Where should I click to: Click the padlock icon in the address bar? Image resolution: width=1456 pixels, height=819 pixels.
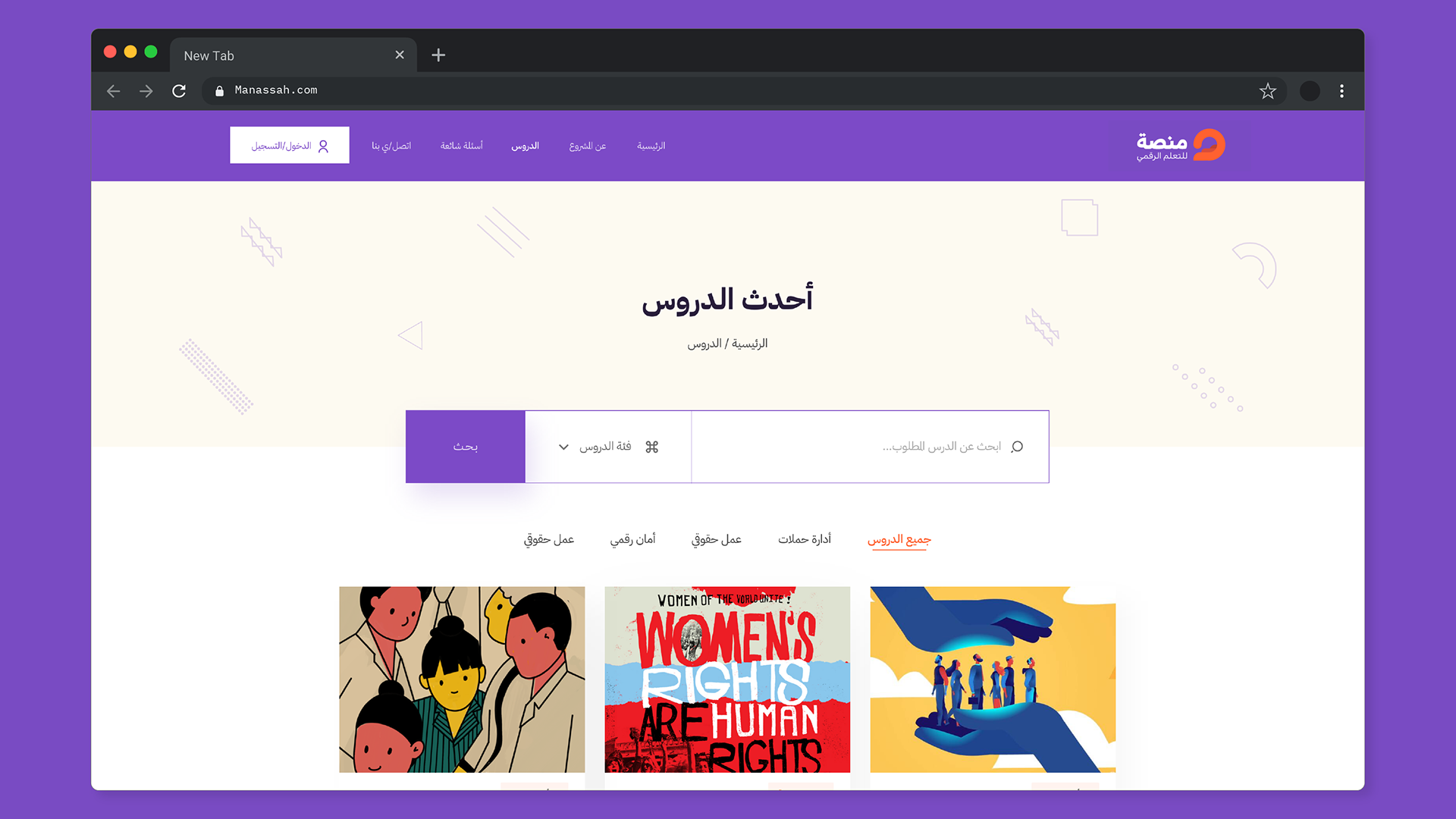pyautogui.click(x=219, y=91)
